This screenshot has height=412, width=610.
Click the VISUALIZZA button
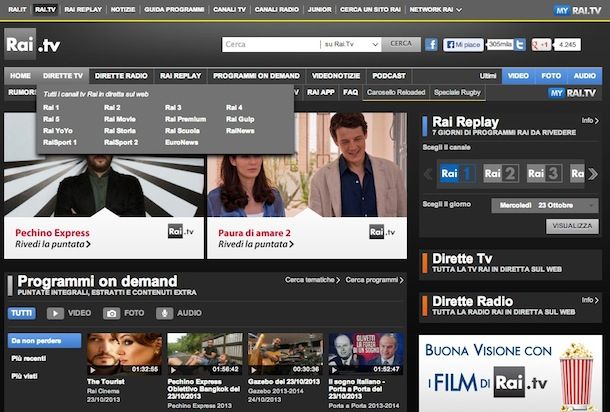click(572, 226)
